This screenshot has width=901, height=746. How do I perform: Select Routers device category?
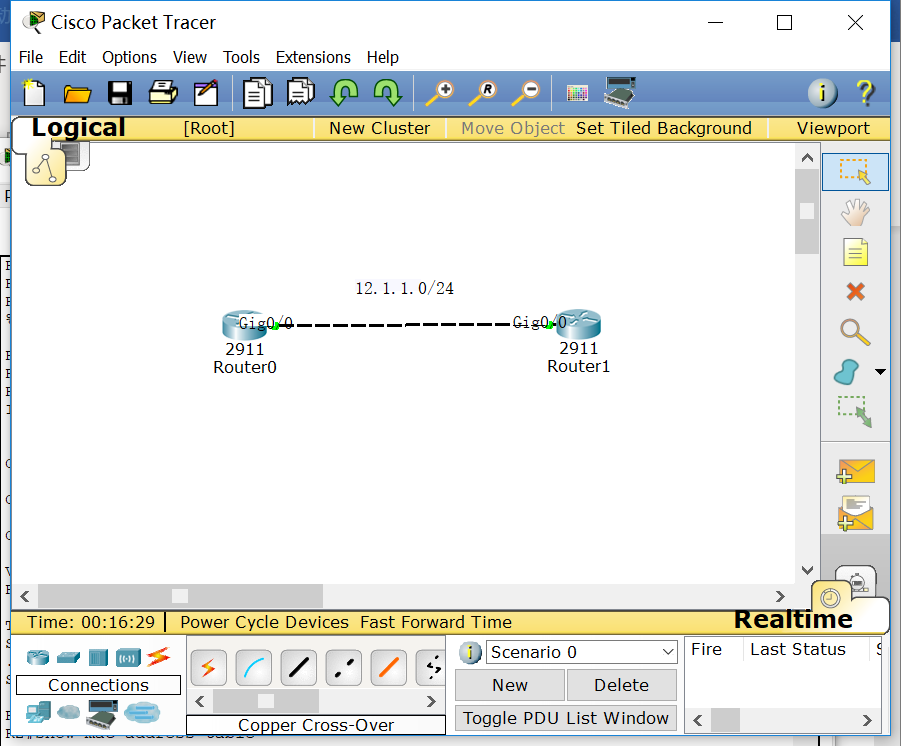[x=38, y=656]
